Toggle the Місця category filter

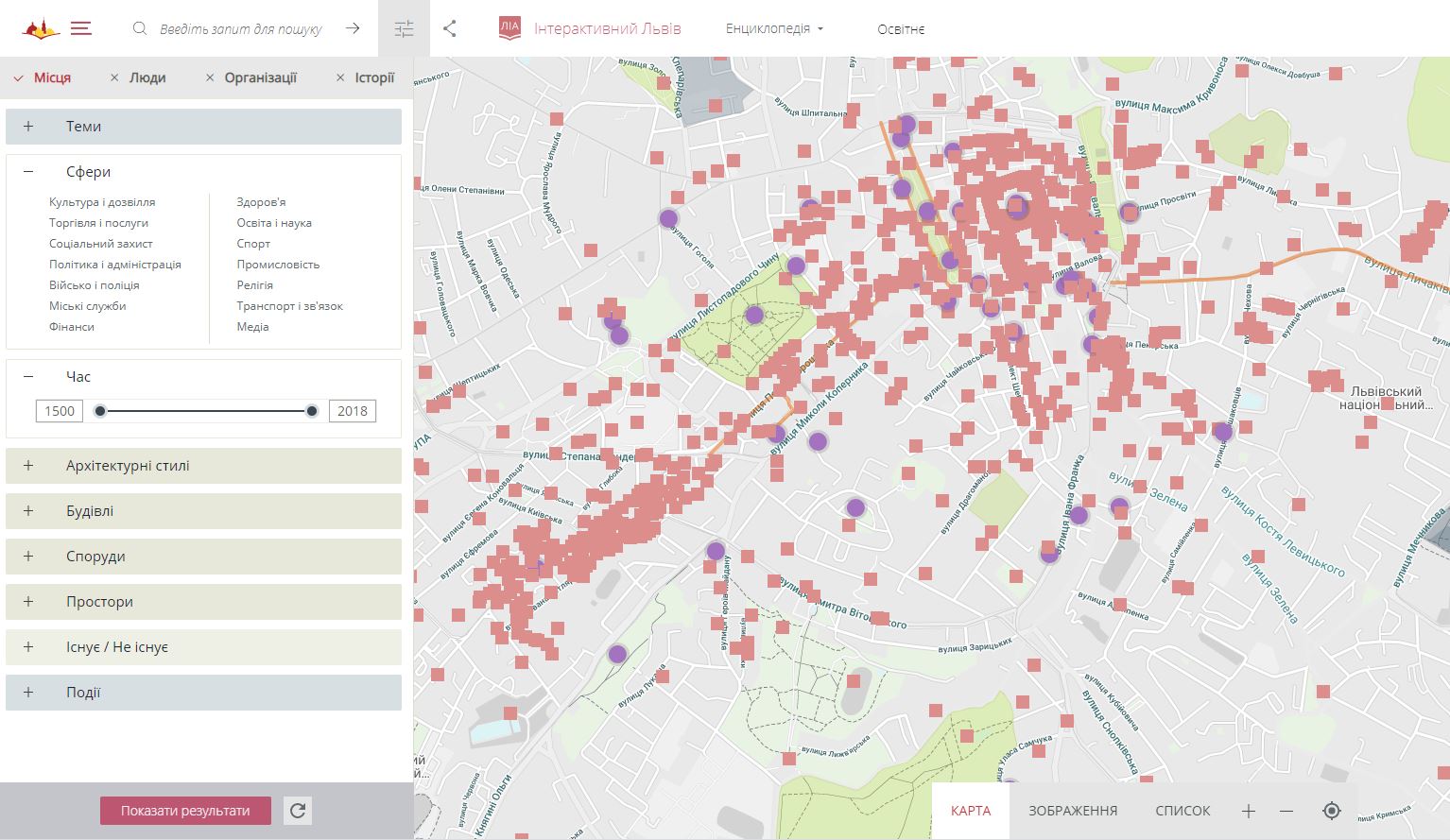pos(43,77)
